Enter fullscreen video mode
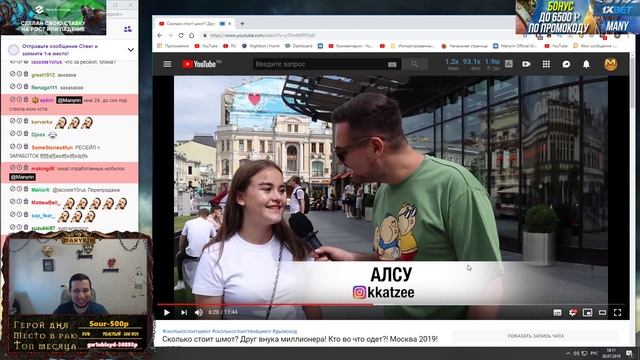This screenshot has width=640, height=360. click(617, 313)
